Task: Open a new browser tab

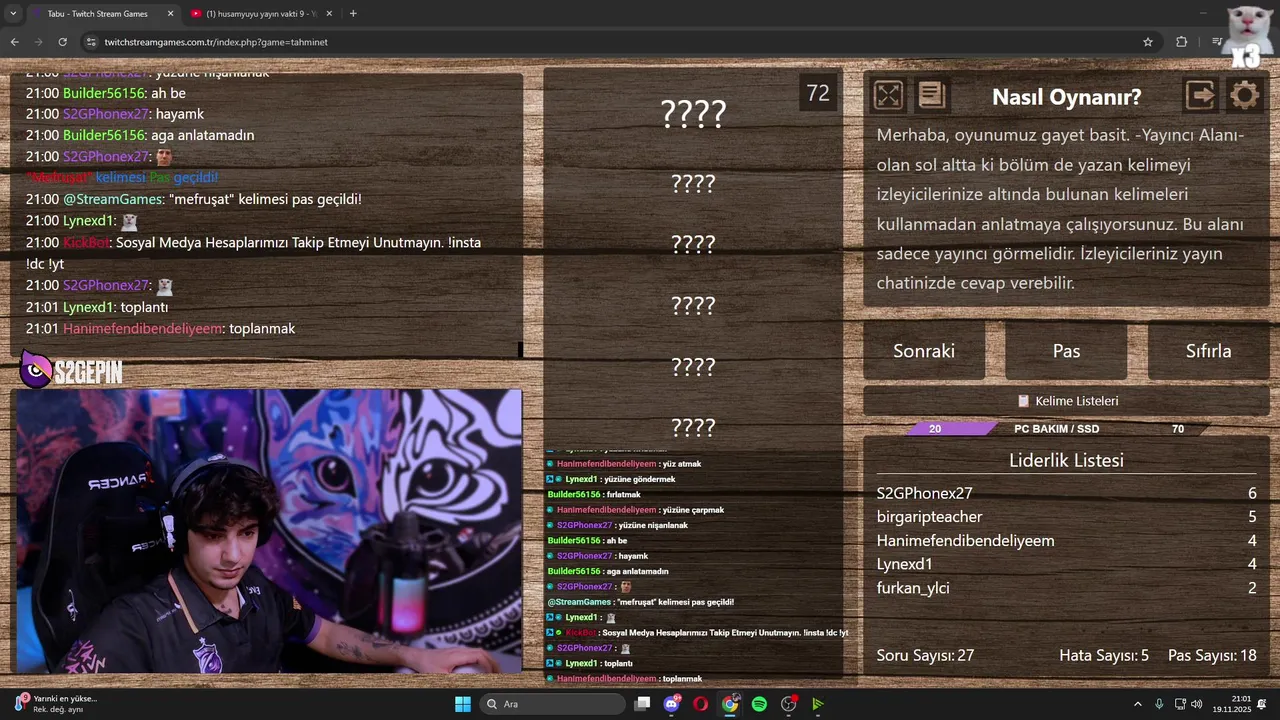Action: click(x=353, y=14)
